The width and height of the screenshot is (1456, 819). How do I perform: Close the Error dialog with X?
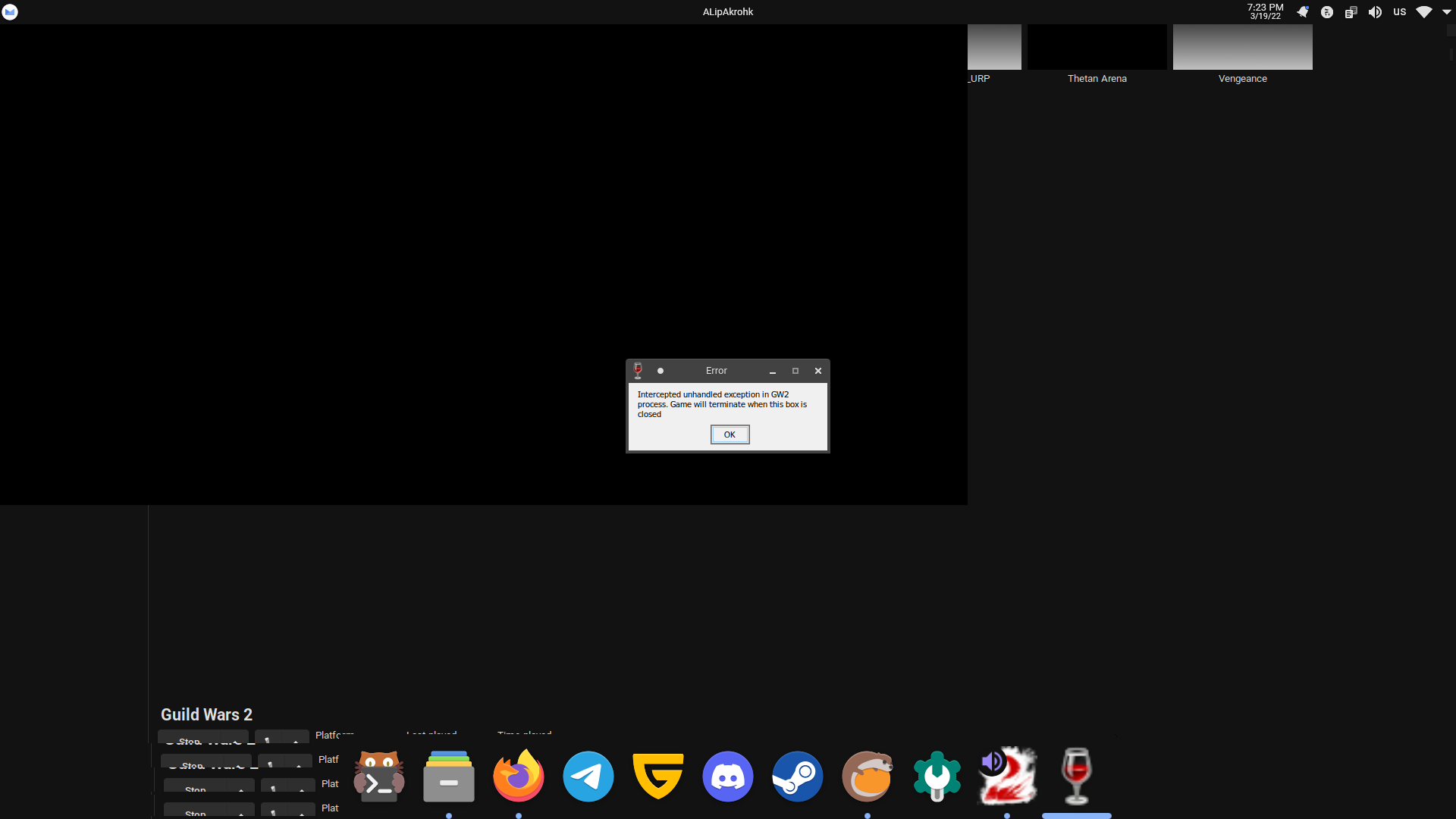tap(818, 371)
